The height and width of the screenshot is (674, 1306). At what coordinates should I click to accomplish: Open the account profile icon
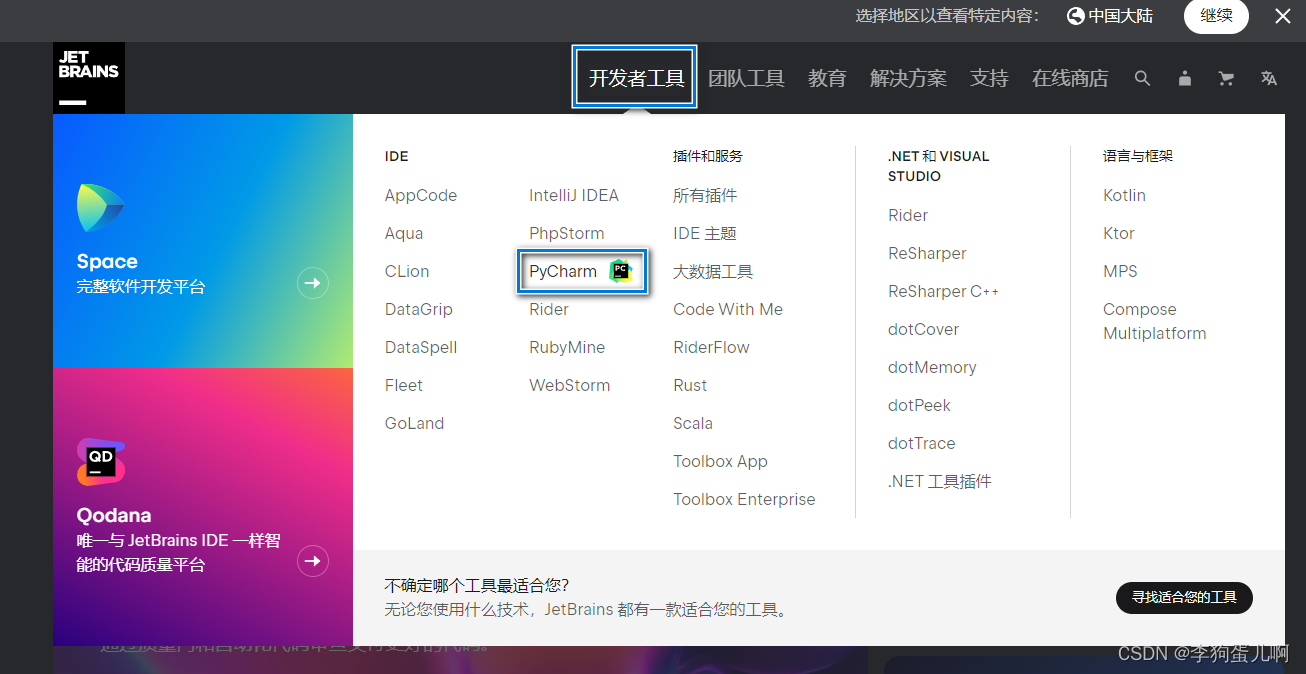(x=1185, y=78)
